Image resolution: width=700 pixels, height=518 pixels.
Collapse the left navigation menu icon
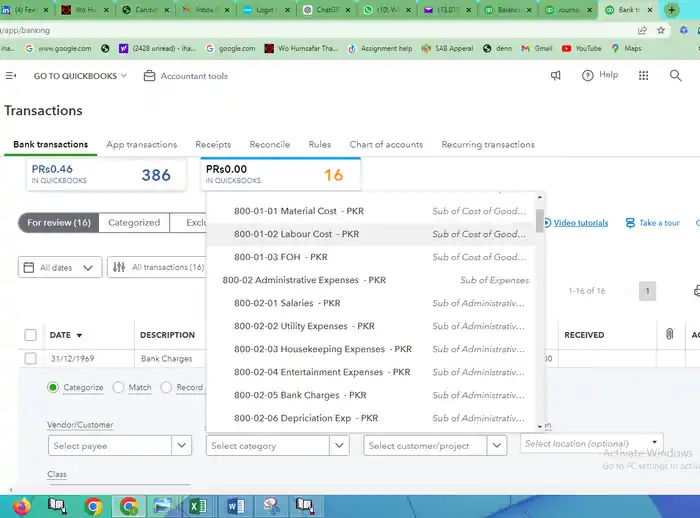pyautogui.click(x=11, y=76)
